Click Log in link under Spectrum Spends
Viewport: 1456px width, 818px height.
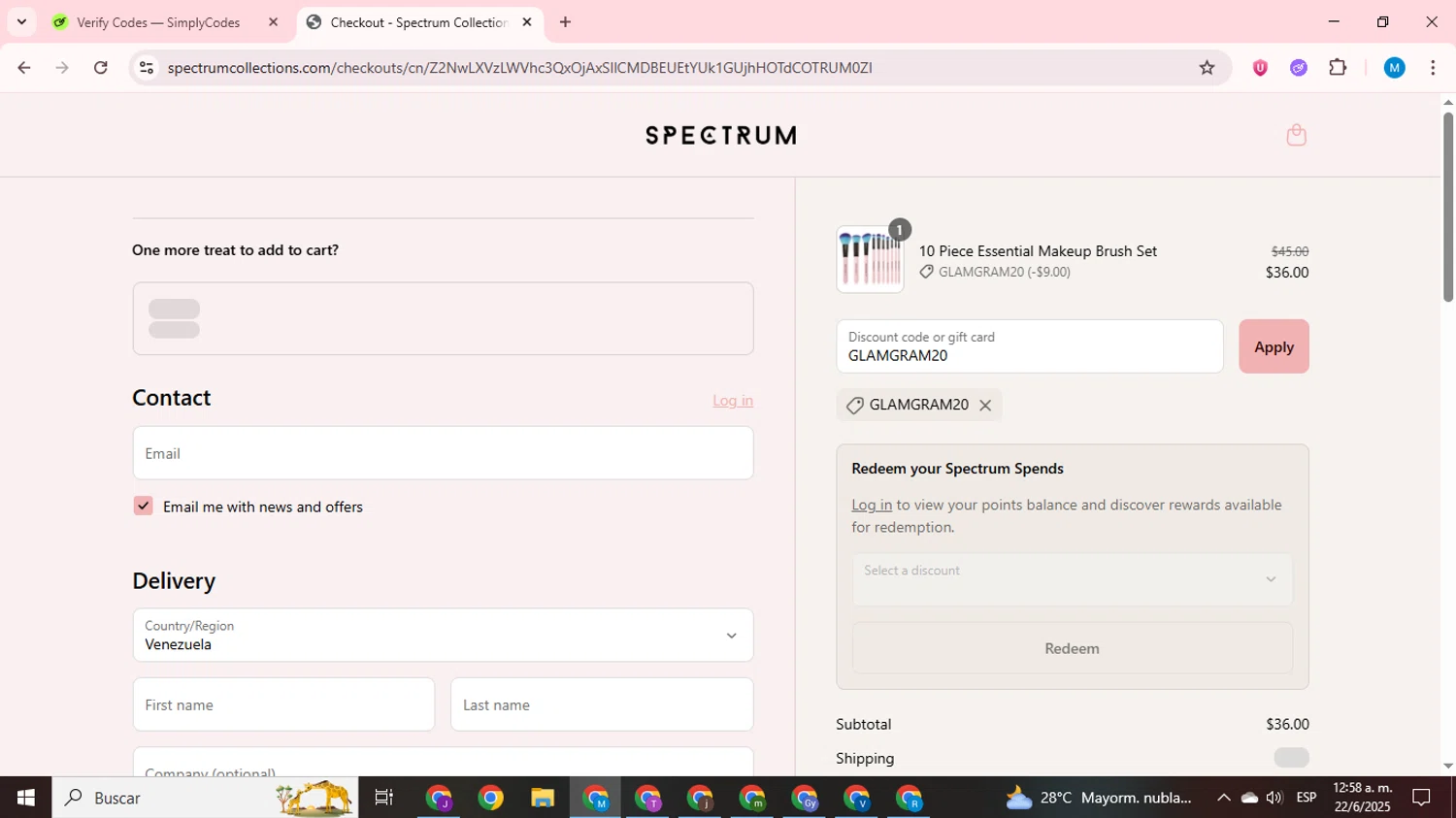coord(872,505)
